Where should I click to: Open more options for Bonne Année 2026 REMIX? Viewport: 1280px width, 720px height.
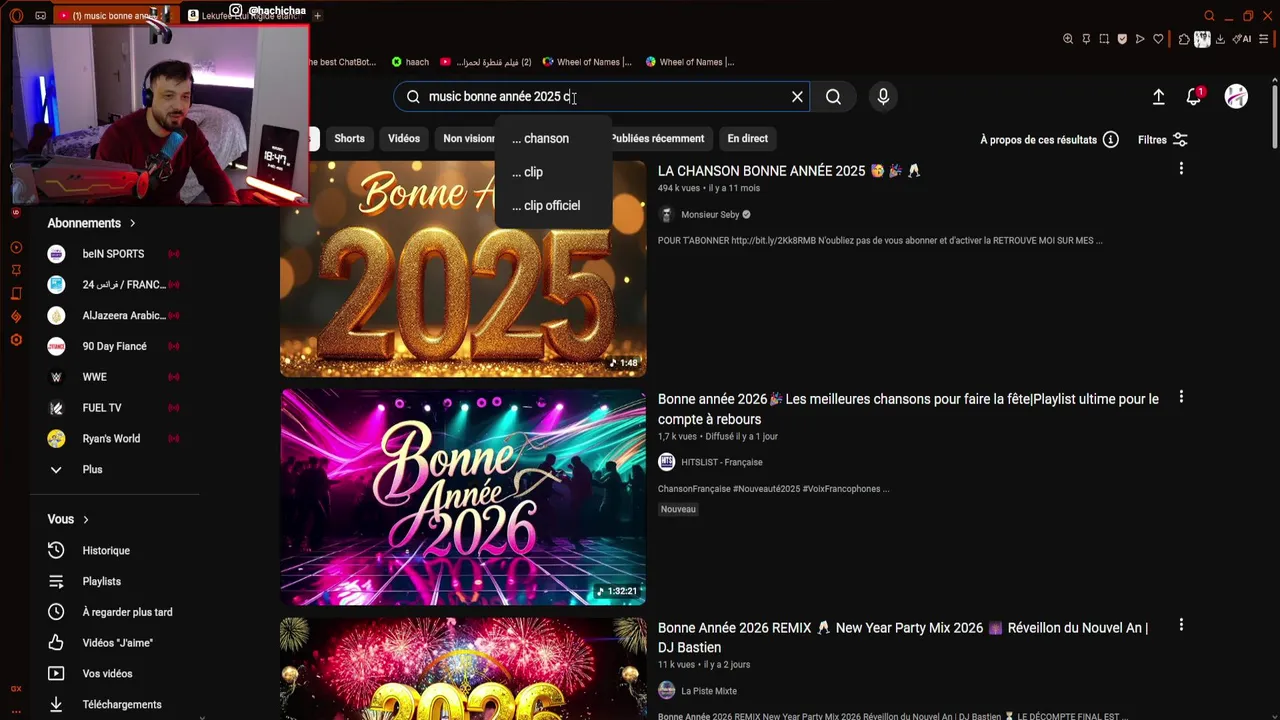click(x=1181, y=625)
